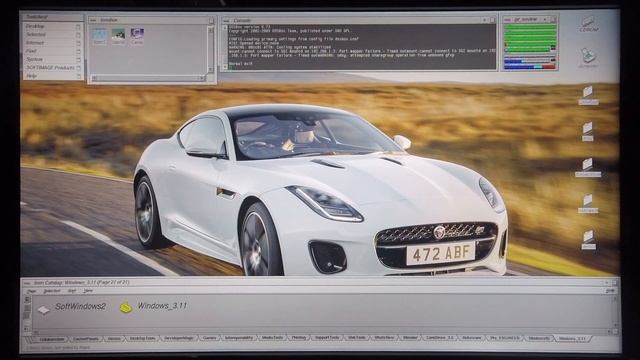
Task: Select the Windows_3.11 catalog tab
Action: 572,339
